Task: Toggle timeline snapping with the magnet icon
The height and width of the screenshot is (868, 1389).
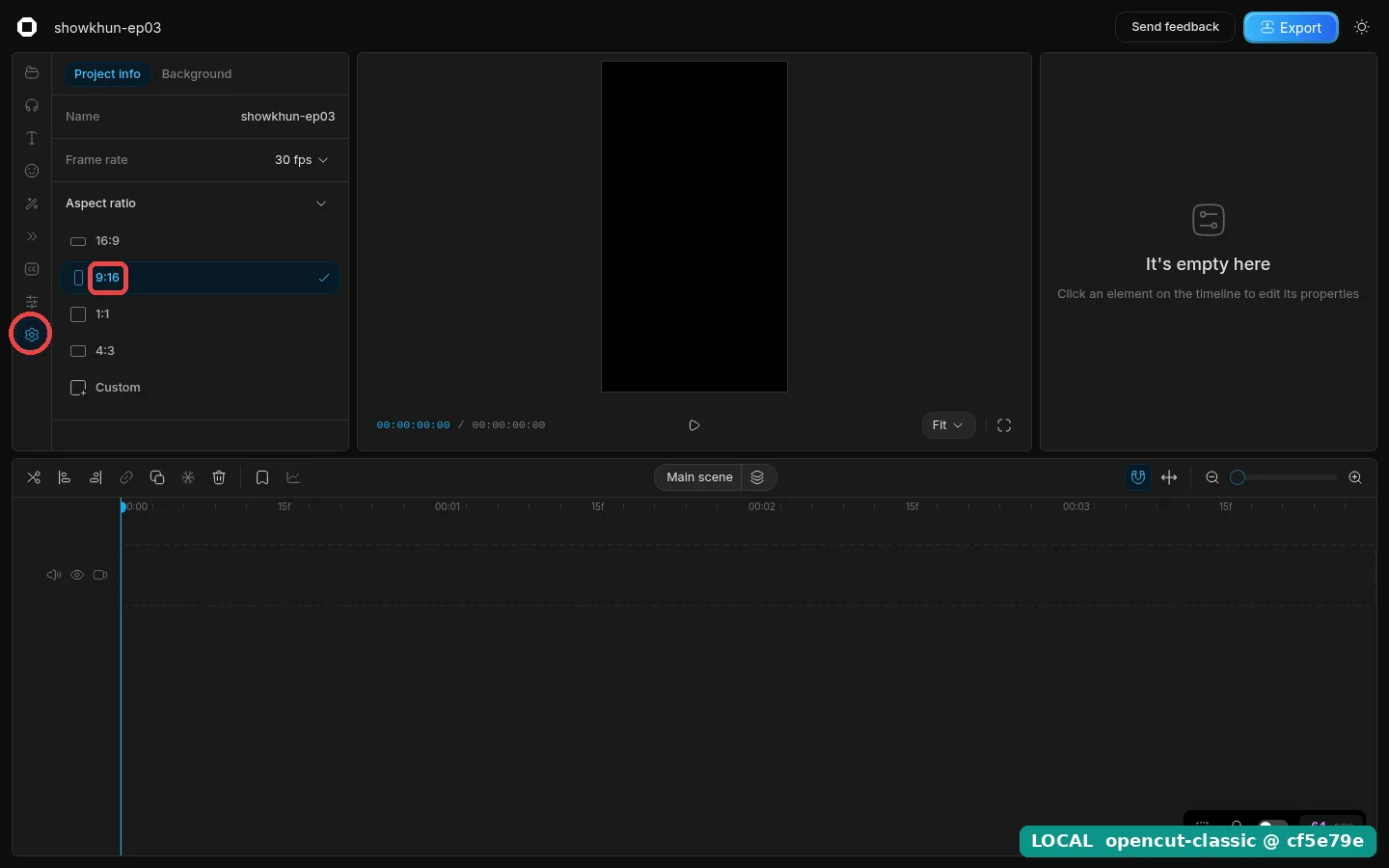Action: coord(1138,477)
